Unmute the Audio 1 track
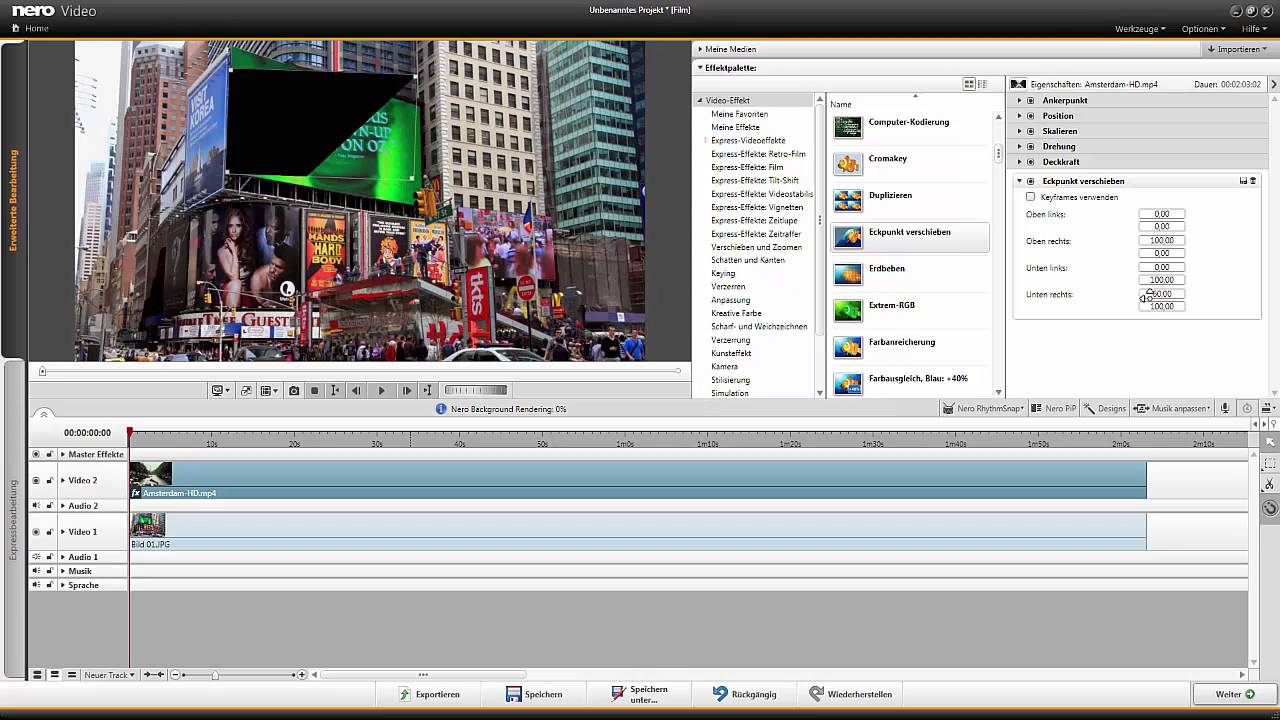Image resolution: width=1280 pixels, height=720 pixels. pyautogui.click(x=36, y=557)
